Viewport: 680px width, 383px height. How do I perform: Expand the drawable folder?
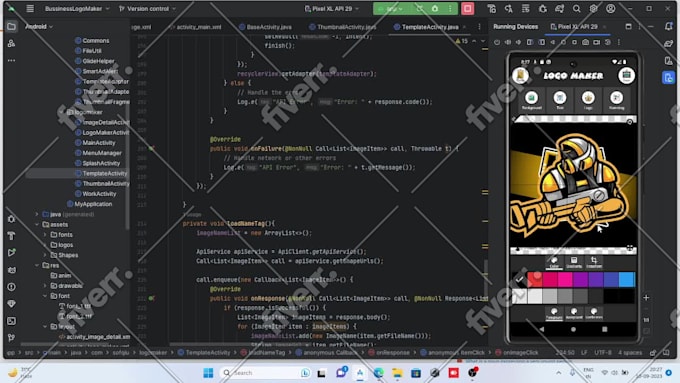[x=45, y=286]
